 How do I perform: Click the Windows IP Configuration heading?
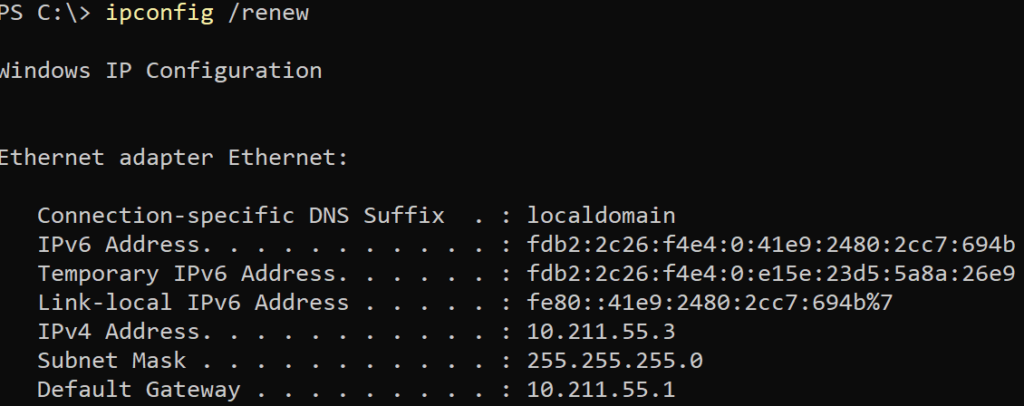tap(160, 71)
